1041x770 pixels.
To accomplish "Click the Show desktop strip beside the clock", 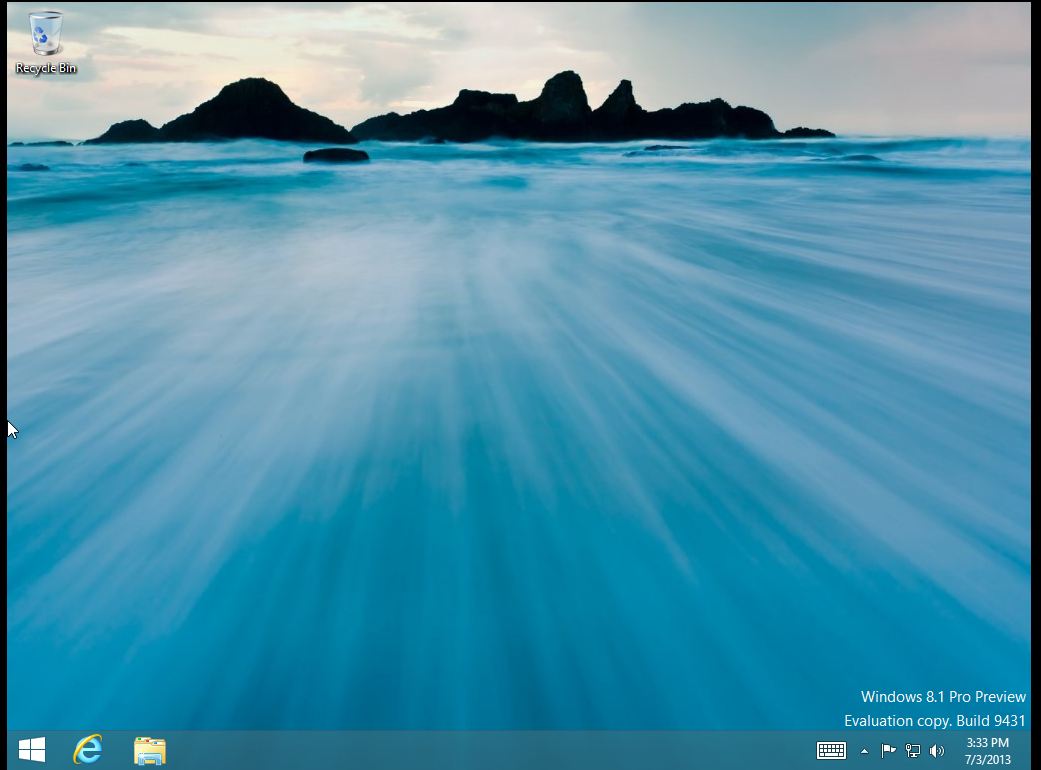I will coord(1028,751).
